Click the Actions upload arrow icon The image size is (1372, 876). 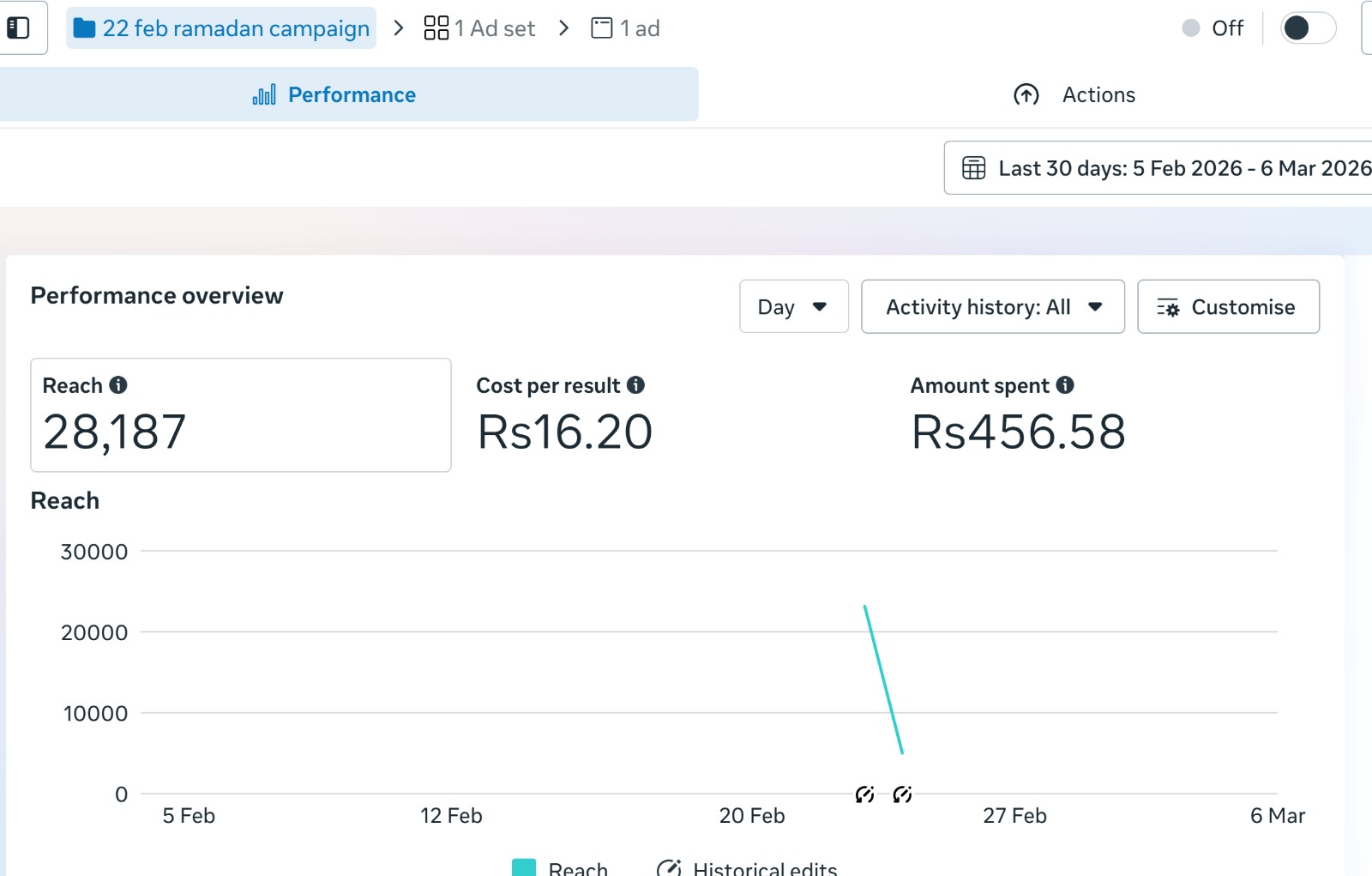point(1026,94)
